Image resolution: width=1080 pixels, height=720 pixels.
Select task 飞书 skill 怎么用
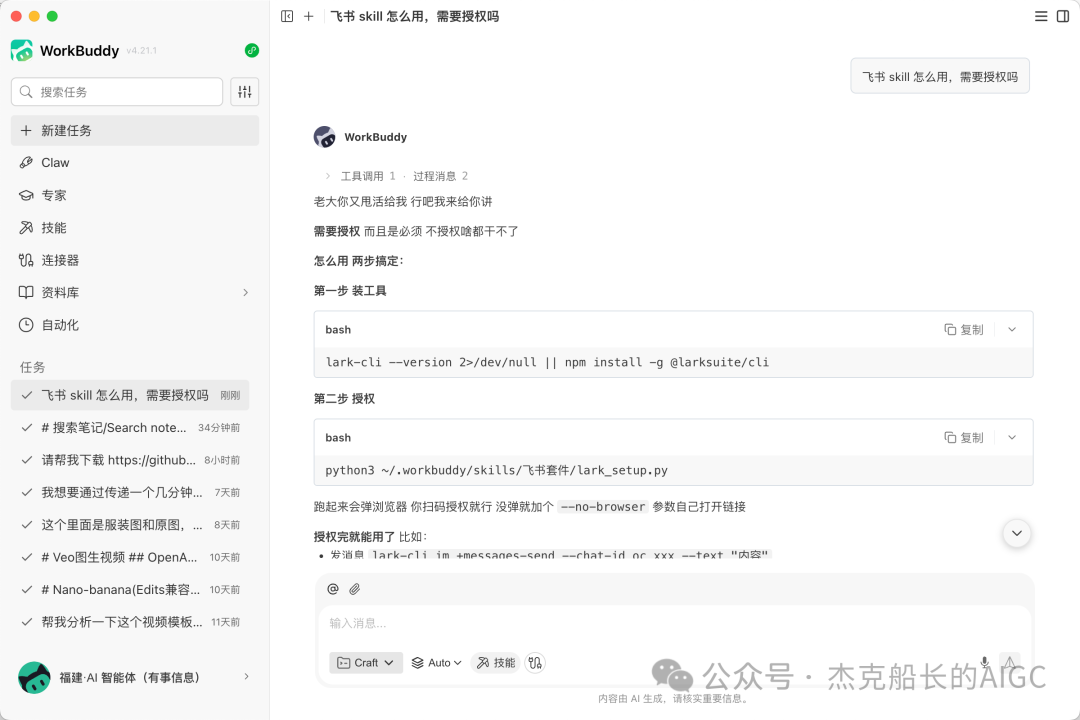(130, 395)
